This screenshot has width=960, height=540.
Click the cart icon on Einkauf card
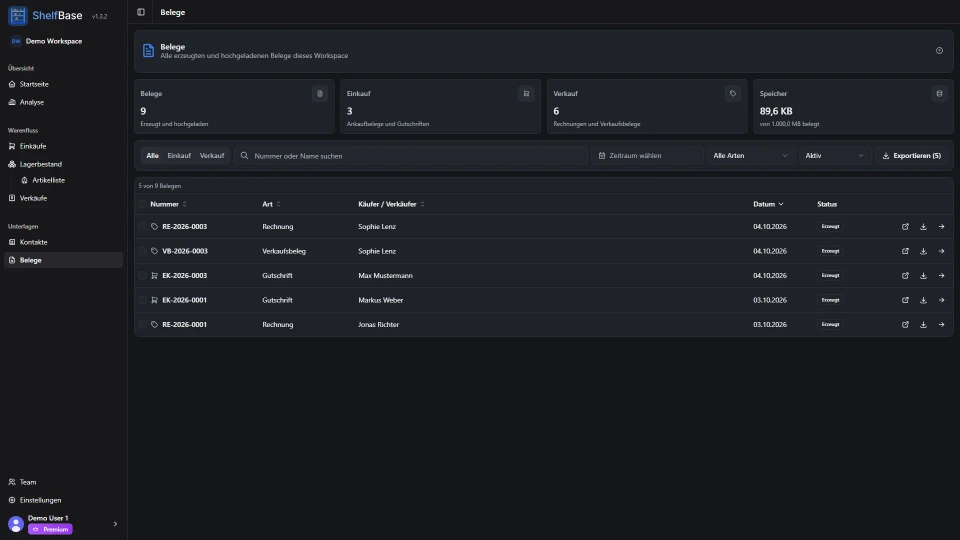(x=526, y=94)
